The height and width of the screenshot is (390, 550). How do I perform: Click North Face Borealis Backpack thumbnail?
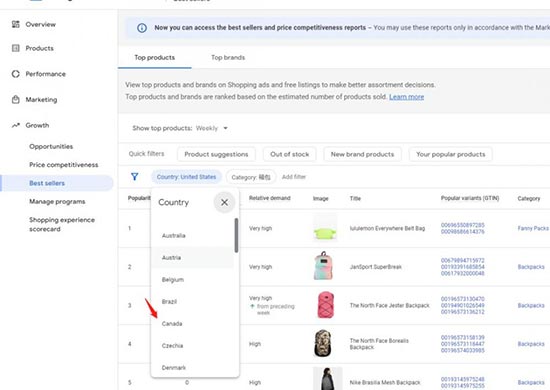click(x=323, y=343)
